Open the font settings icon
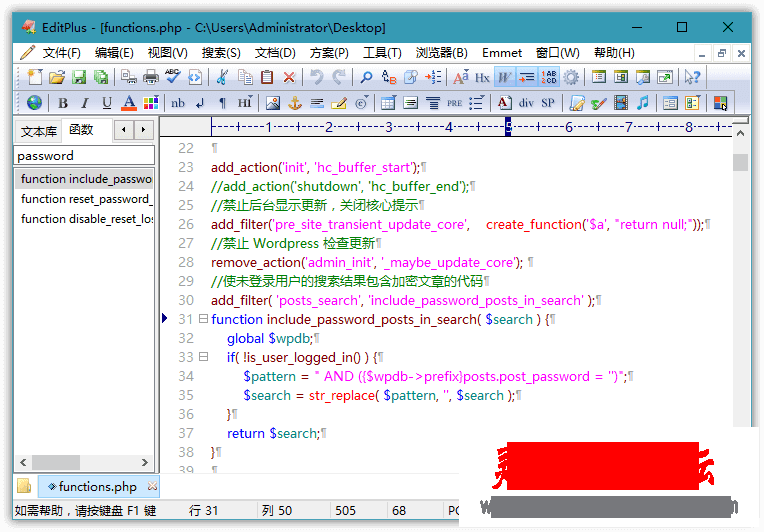The height and width of the screenshot is (532, 764). tap(460, 77)
